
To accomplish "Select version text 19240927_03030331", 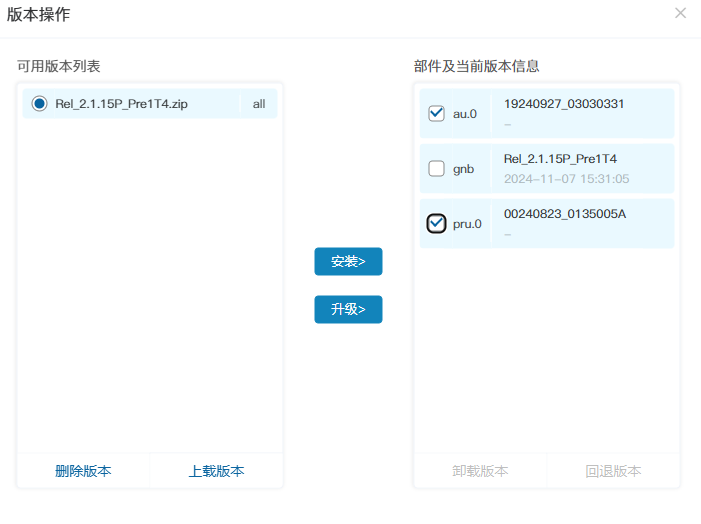I will [564, 104].
